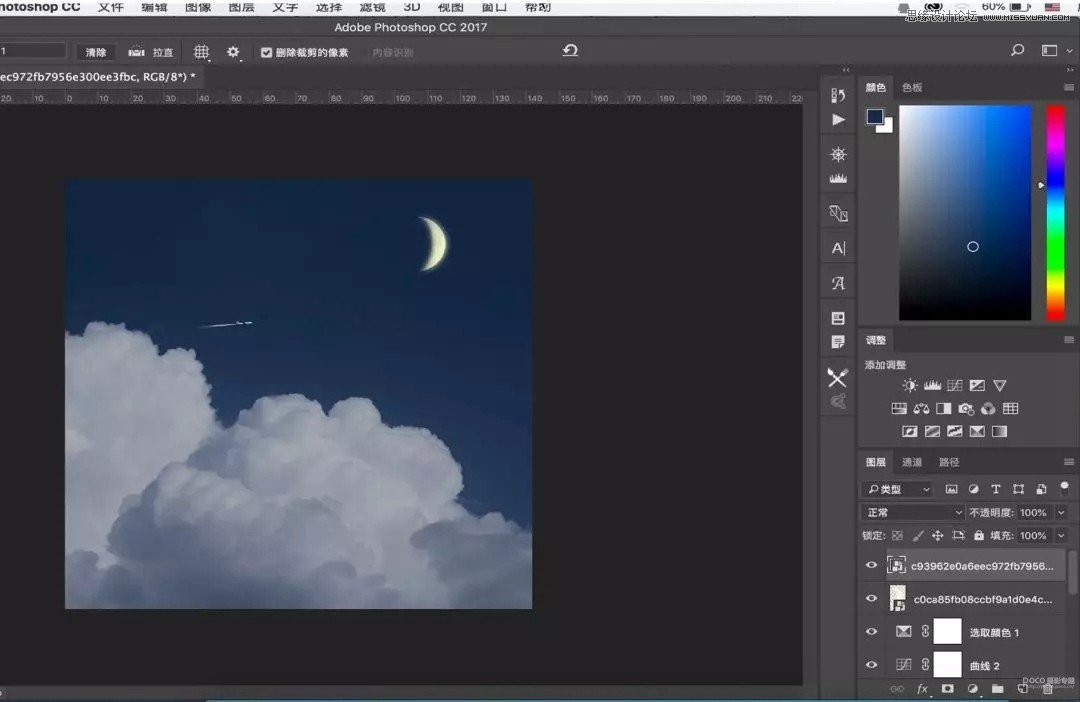
Task: Toggle lock position for the layer
Action: click(x=937, y=535)
